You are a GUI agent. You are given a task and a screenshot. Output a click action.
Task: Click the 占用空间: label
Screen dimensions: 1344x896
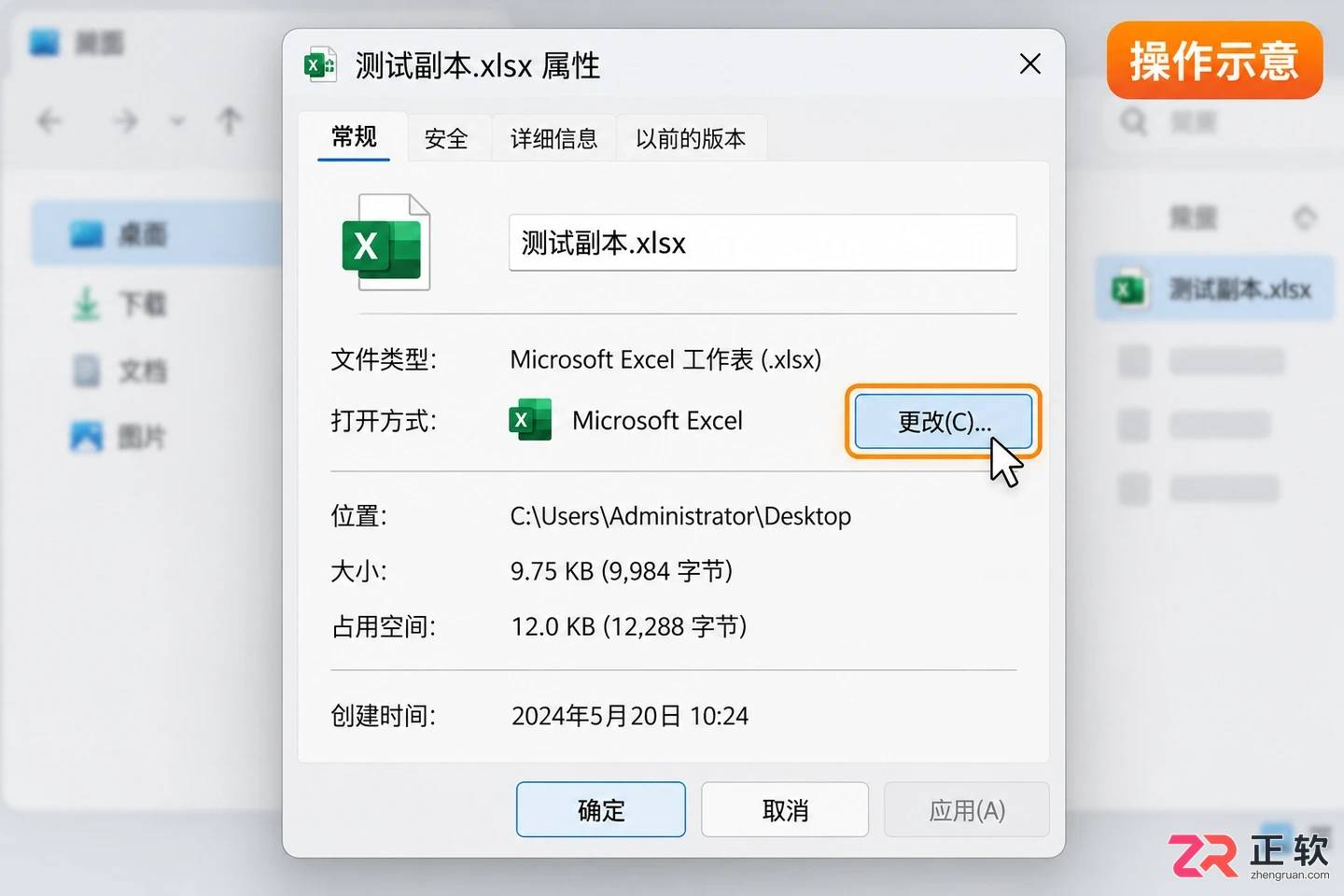[384, 626]
